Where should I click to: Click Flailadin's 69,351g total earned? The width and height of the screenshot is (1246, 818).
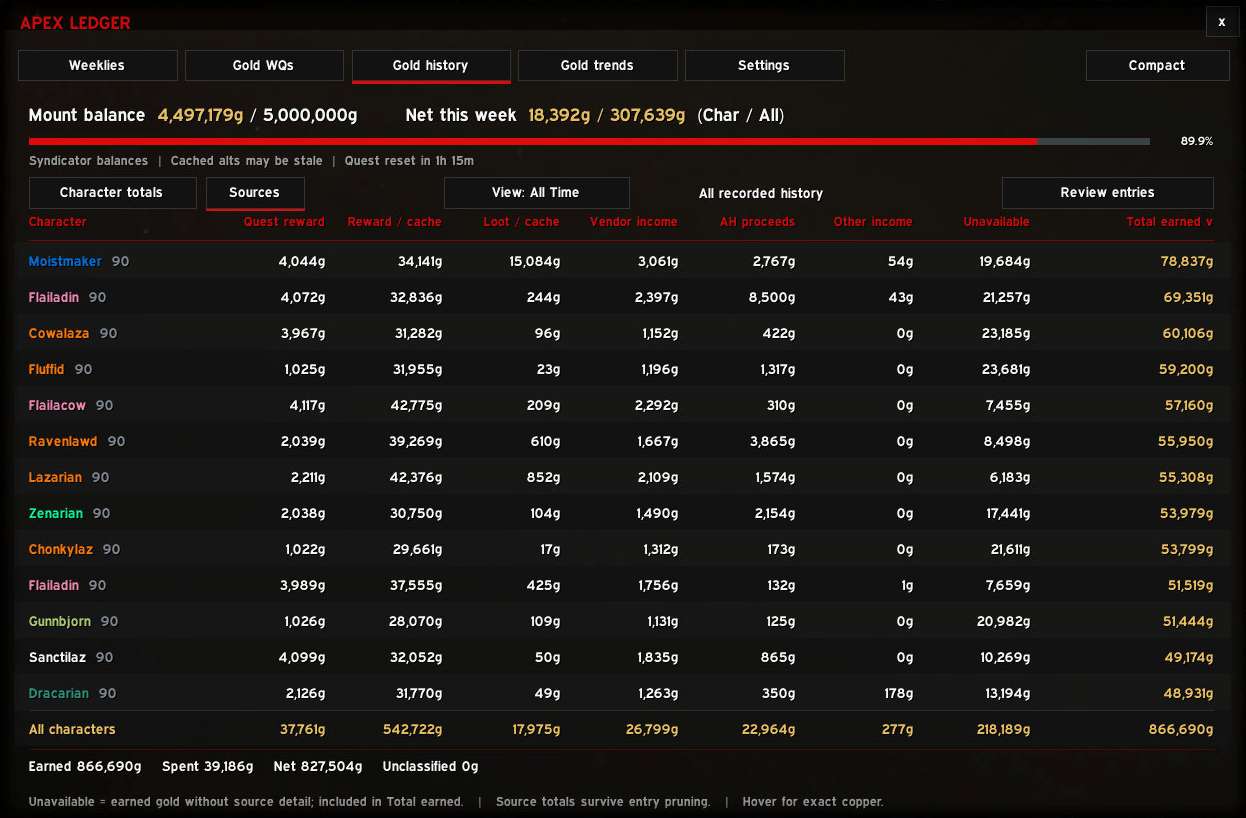click(x=1188, y=297)
